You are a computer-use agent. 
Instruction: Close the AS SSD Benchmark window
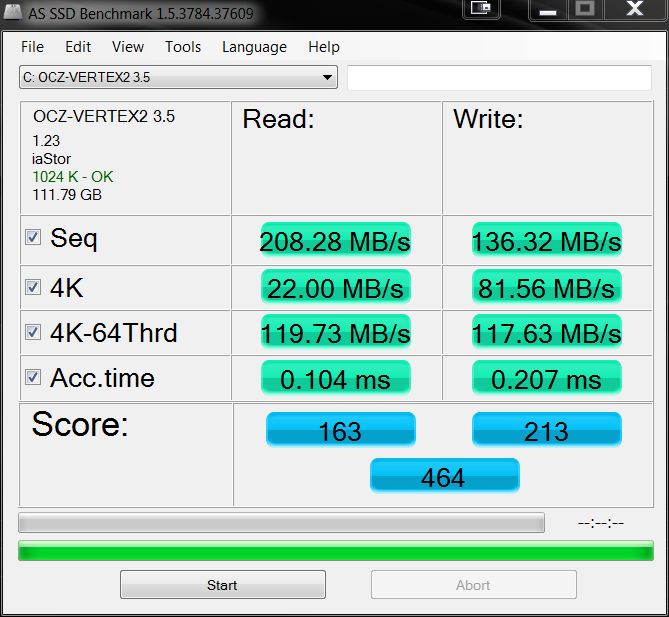(x=635, y=9)
